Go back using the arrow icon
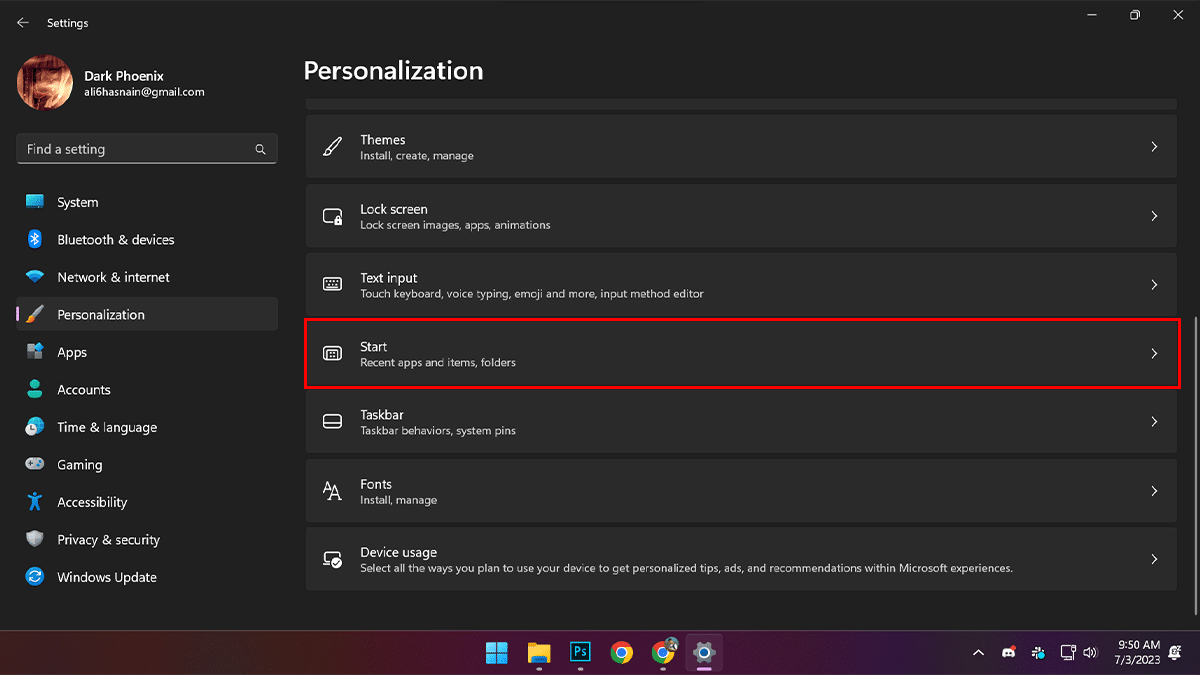The height and width of the screenshot is (675, 1200). click(23, 22)
